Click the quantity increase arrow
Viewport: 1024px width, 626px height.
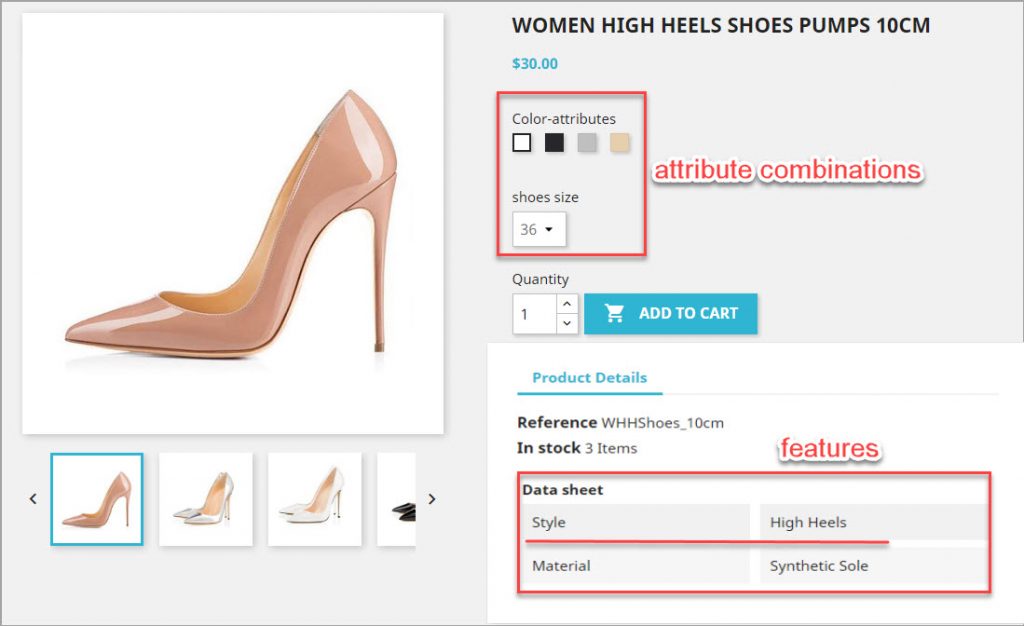pyautogui.click(x=568, y=302)
